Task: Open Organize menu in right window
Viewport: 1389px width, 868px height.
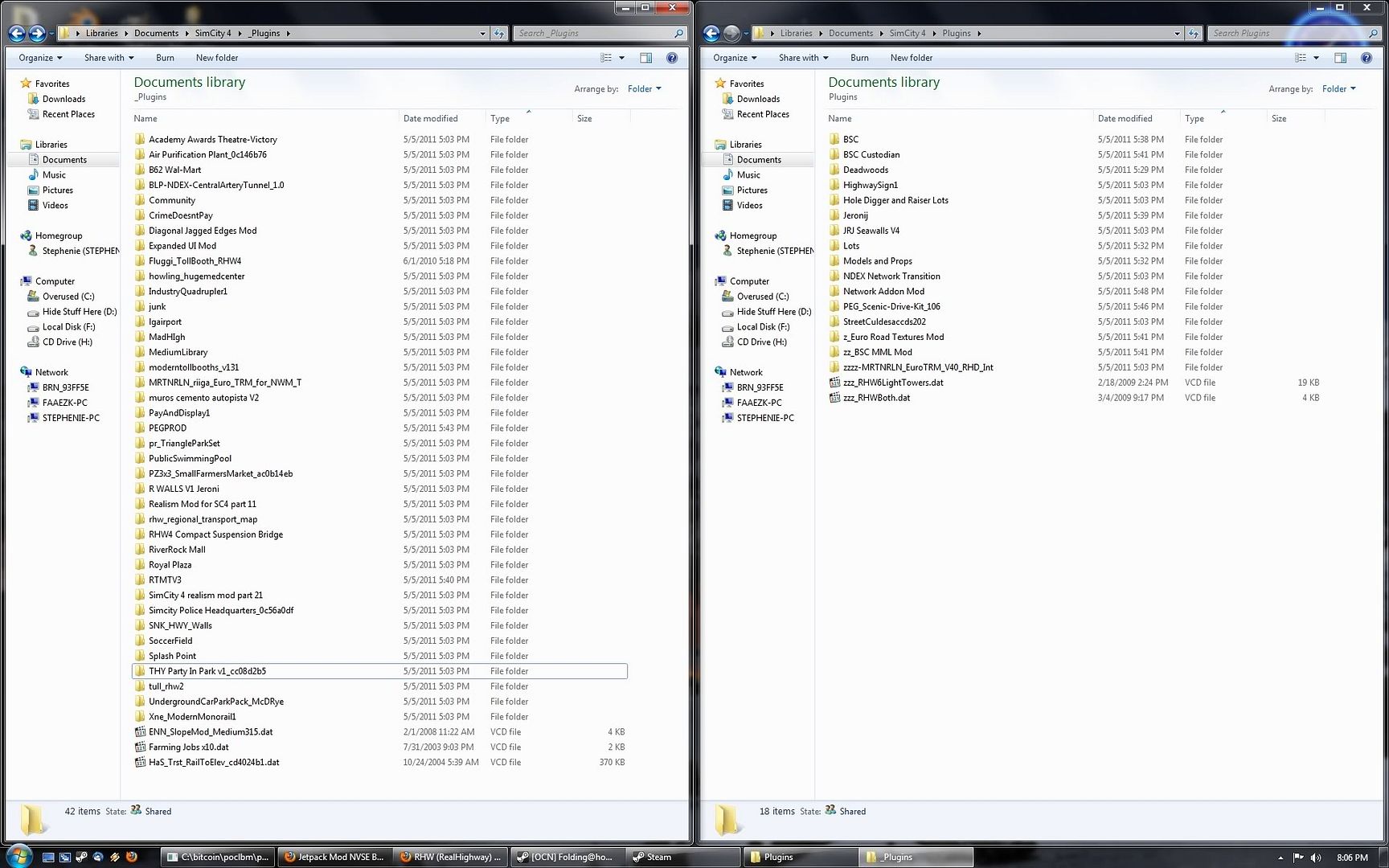Action: (735, 58)
